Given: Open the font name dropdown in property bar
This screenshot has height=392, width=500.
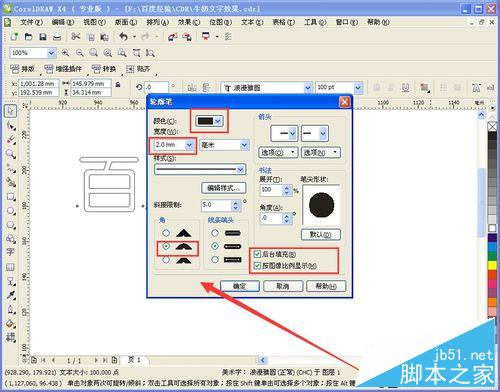Looking at the screenshot, I should pos(308,88).
